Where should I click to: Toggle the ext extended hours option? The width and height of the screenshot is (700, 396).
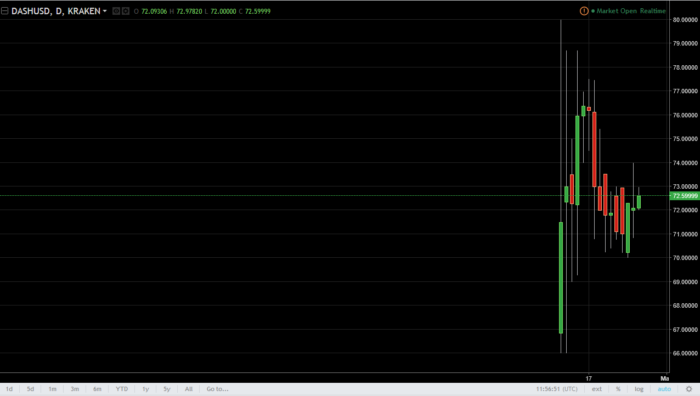tap(597, 389)
